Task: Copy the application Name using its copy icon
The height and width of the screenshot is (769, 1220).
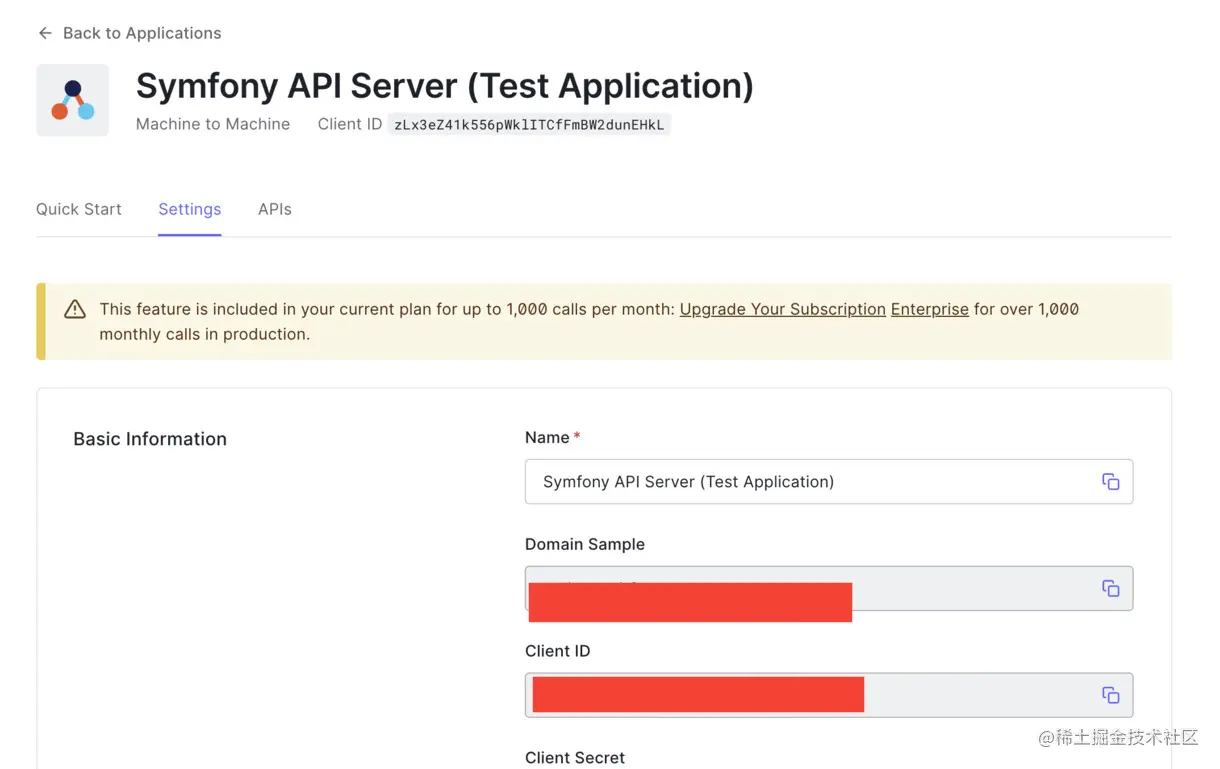Action: [x=1110, y=481]
